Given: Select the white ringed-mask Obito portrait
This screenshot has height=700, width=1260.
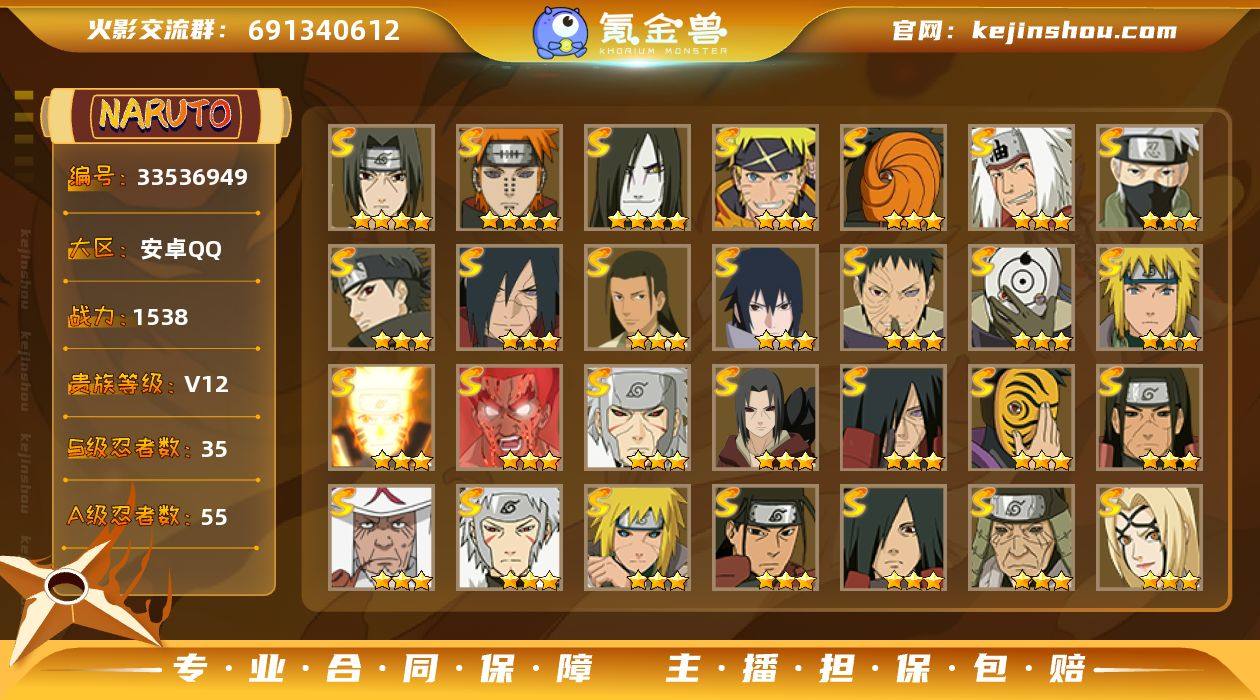Looking at the screenshot, I should [1021, 298].
